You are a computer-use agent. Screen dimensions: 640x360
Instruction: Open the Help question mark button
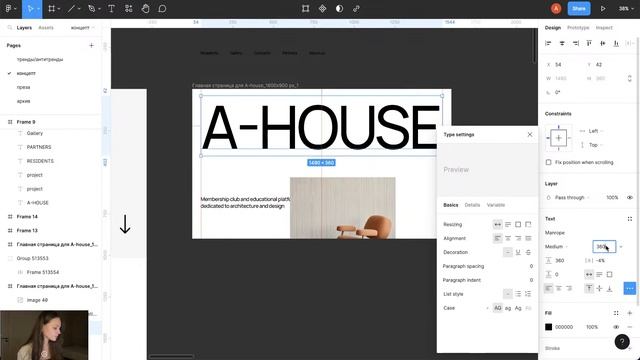point(622,342)
